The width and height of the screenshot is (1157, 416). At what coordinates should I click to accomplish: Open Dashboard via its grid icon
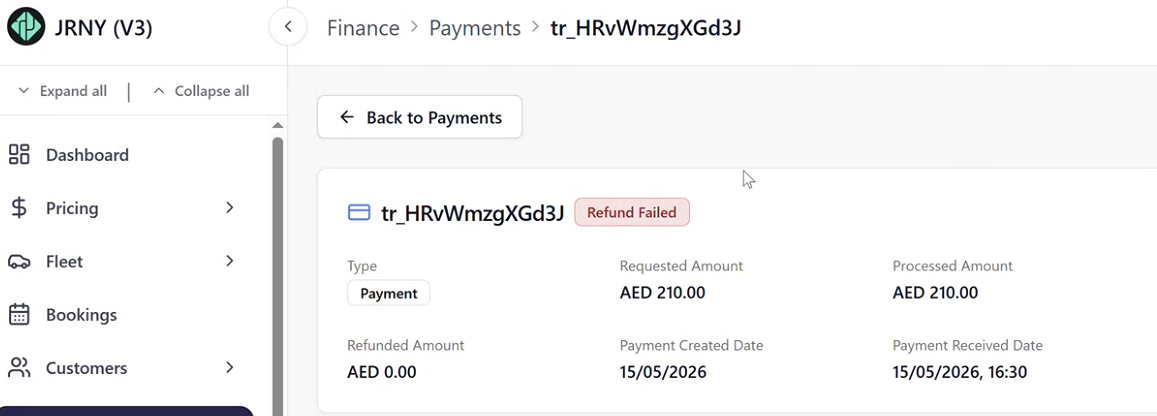click(19, 155)
